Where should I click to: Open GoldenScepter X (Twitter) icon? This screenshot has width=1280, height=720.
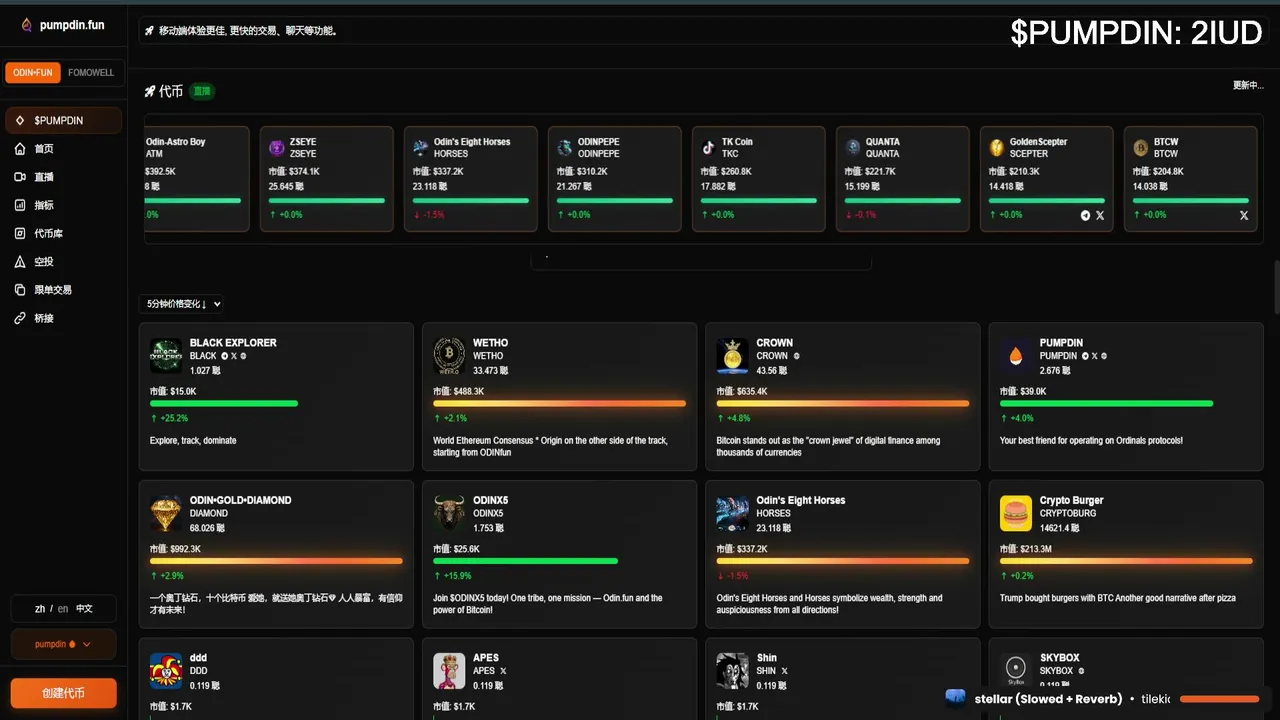(1100, 215)
